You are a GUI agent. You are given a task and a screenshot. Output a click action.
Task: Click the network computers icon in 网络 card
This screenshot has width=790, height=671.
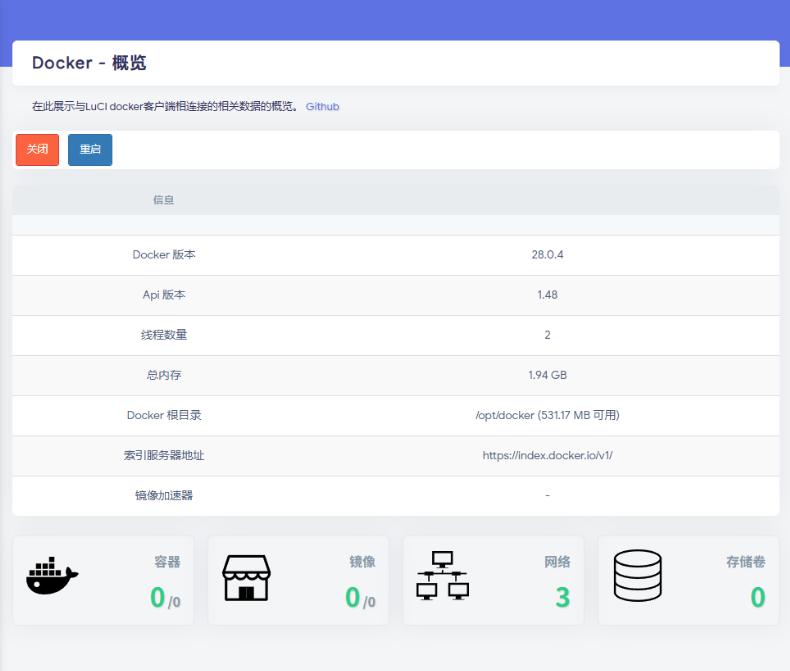[442, 575]
